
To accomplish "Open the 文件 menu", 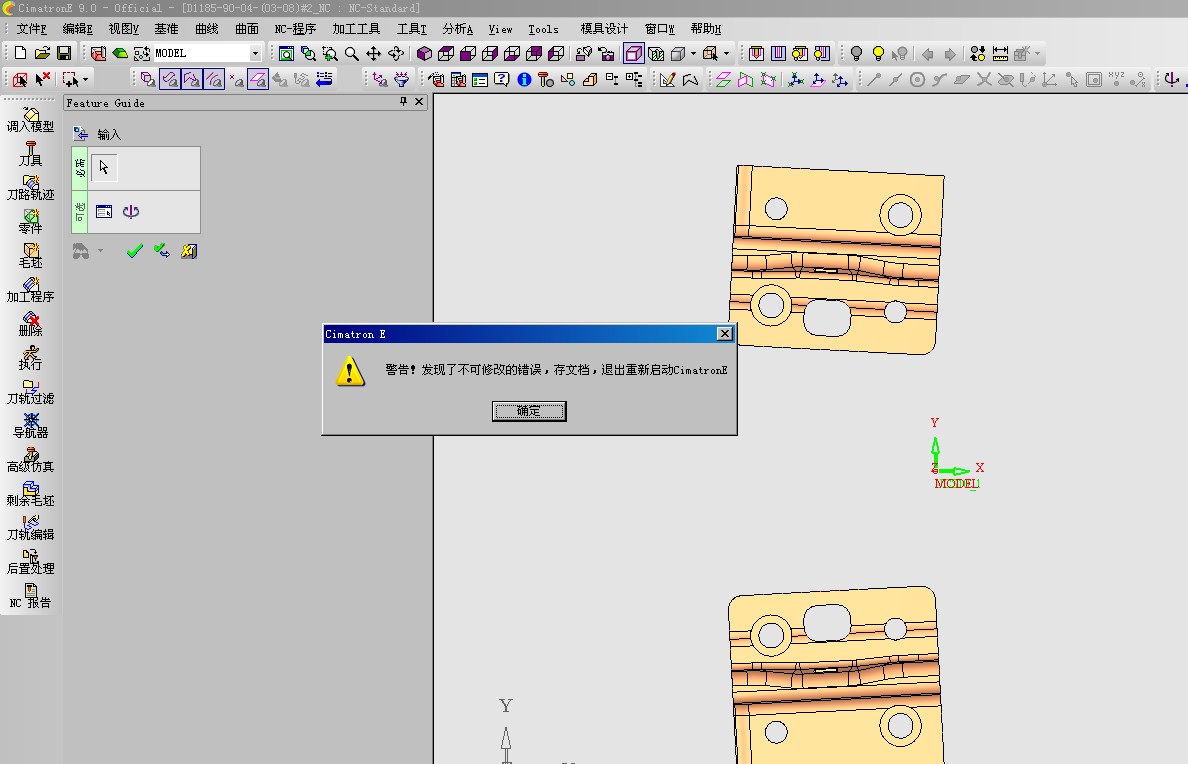I will pos(31,29).
